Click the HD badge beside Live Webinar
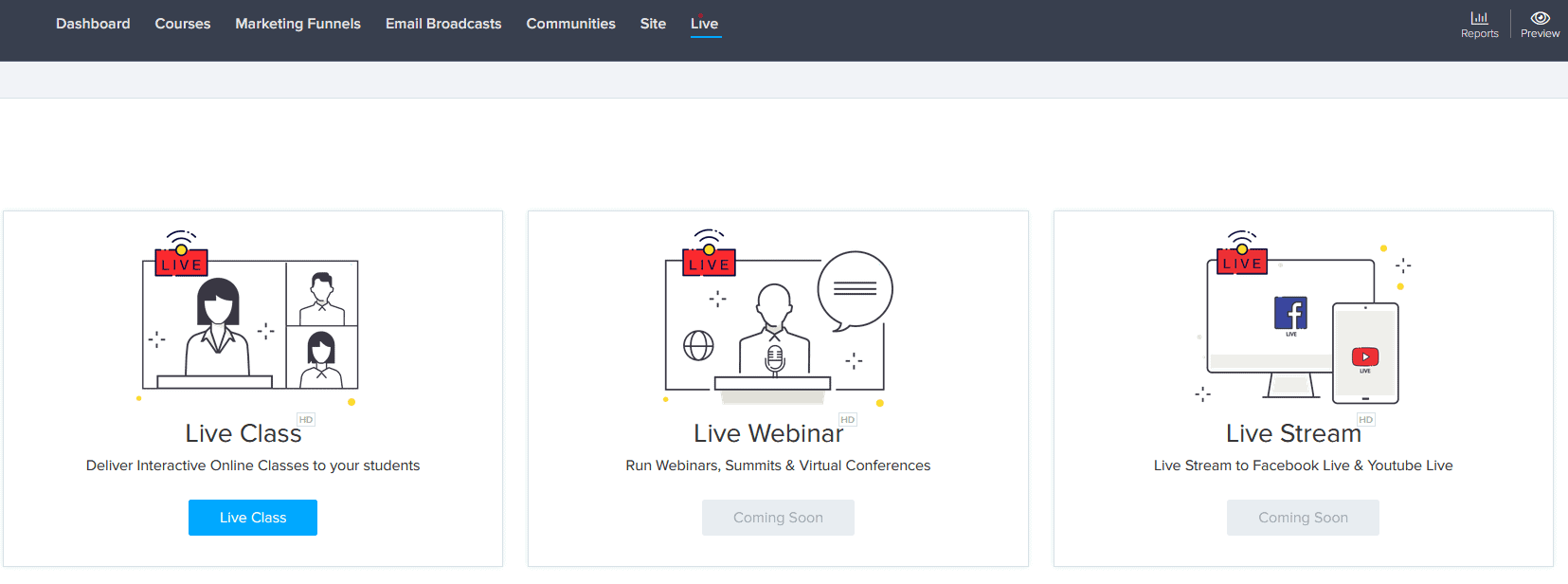This screenshot has height=584, width=1568. (x=847, y=420)
